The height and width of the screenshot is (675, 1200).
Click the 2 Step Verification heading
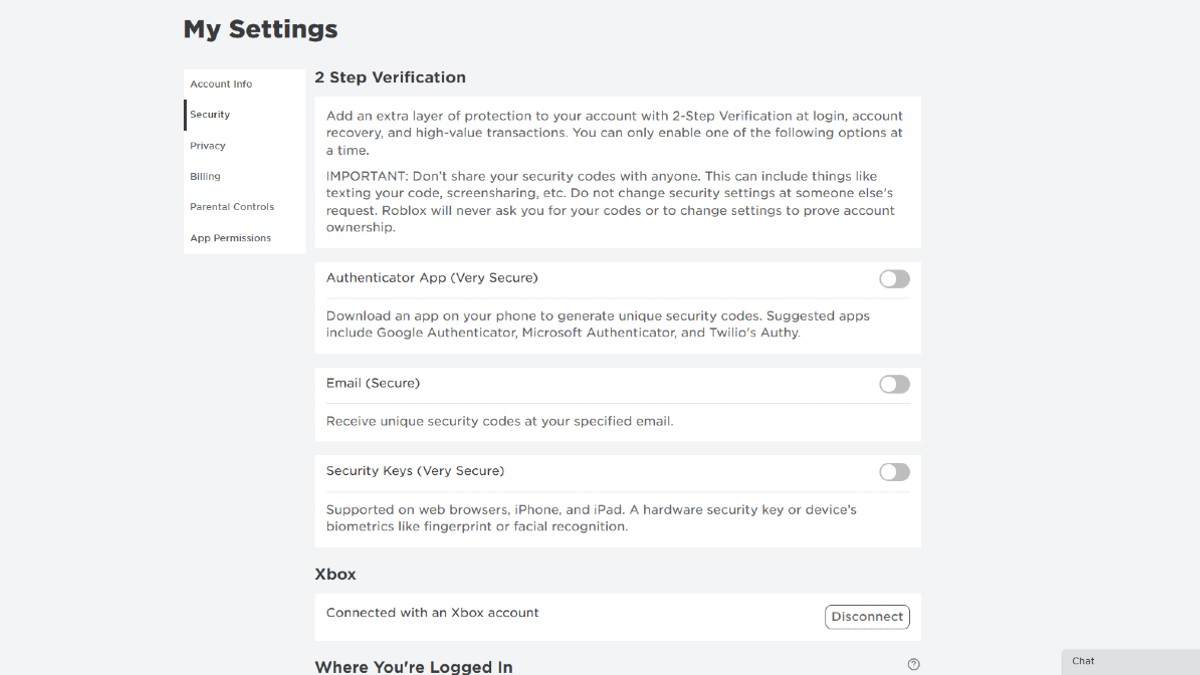(x=389, y=77)
